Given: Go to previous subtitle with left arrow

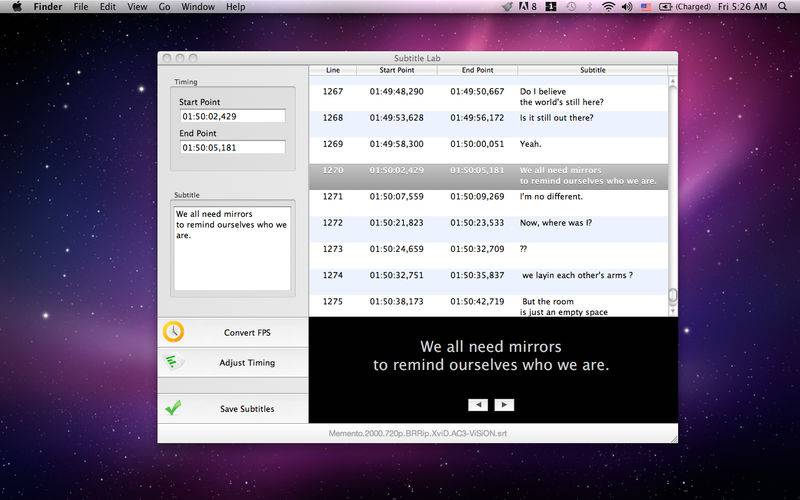Looking at the screenshot, I should pos(478,405).
